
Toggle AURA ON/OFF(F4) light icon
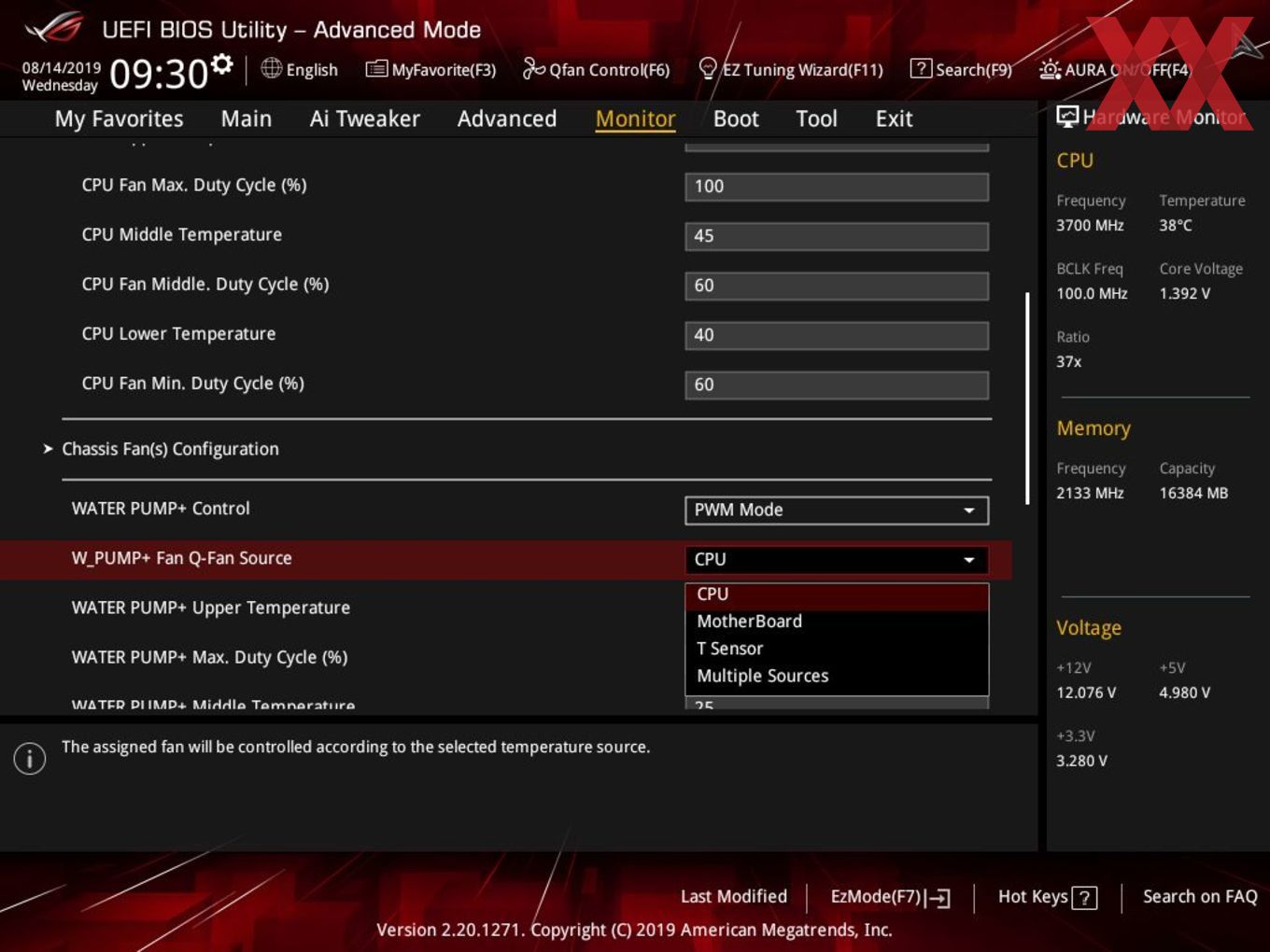point(1050,69)
